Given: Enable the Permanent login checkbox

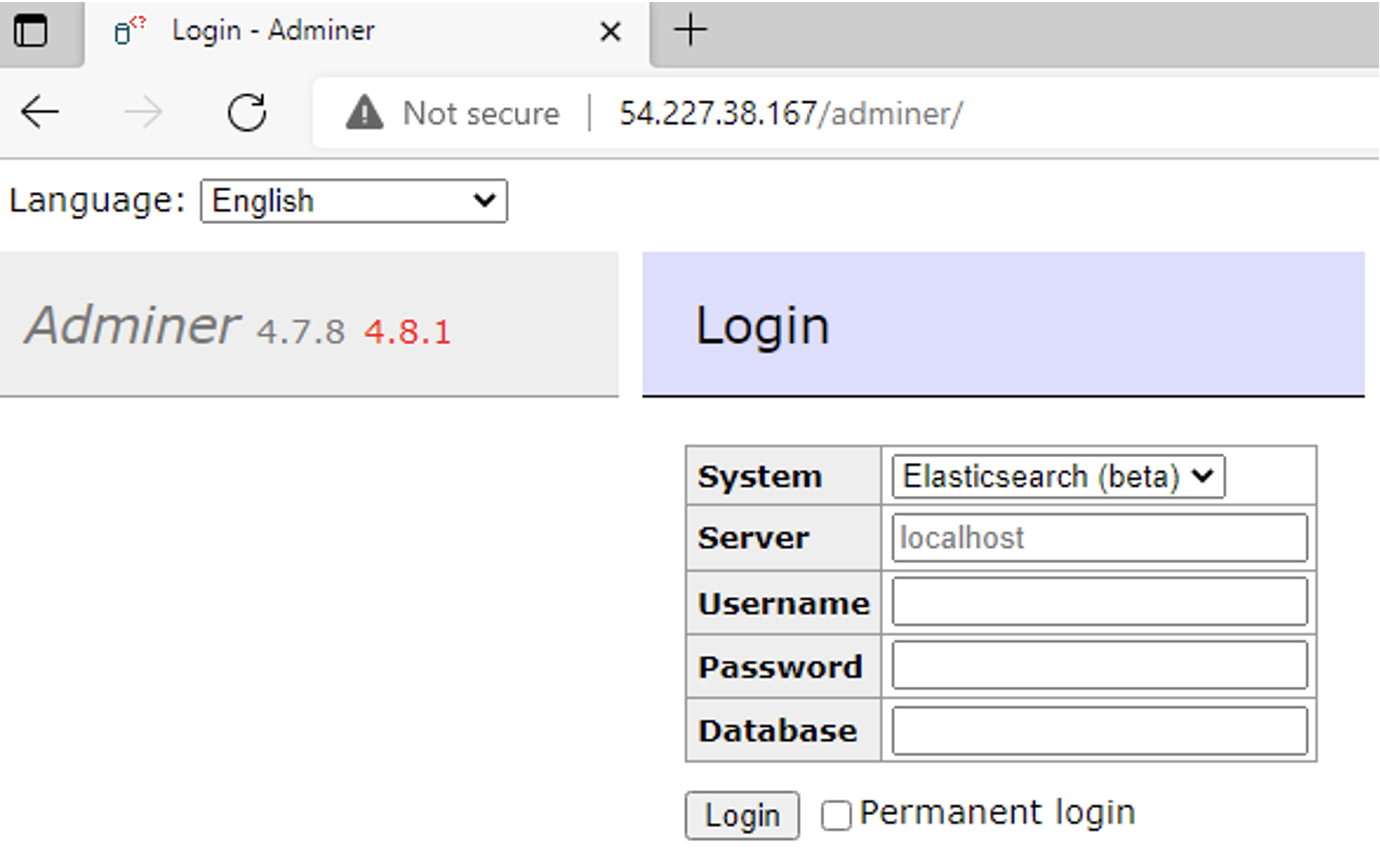Looking at the screenshot, I should pyautogui.click(x=836, y=816).
